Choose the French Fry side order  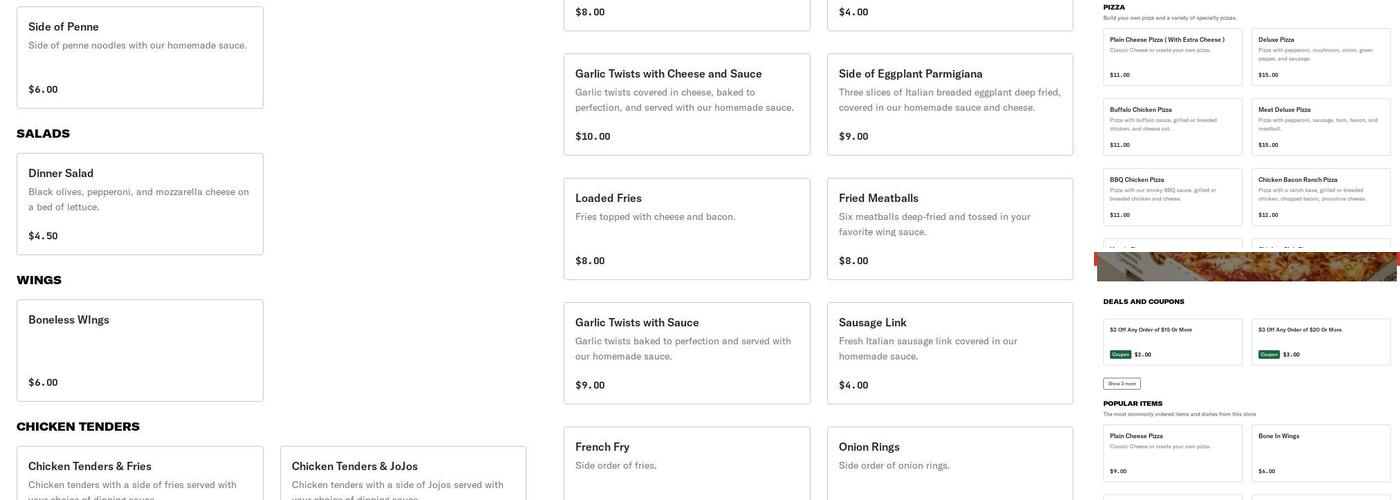(686, 462)
